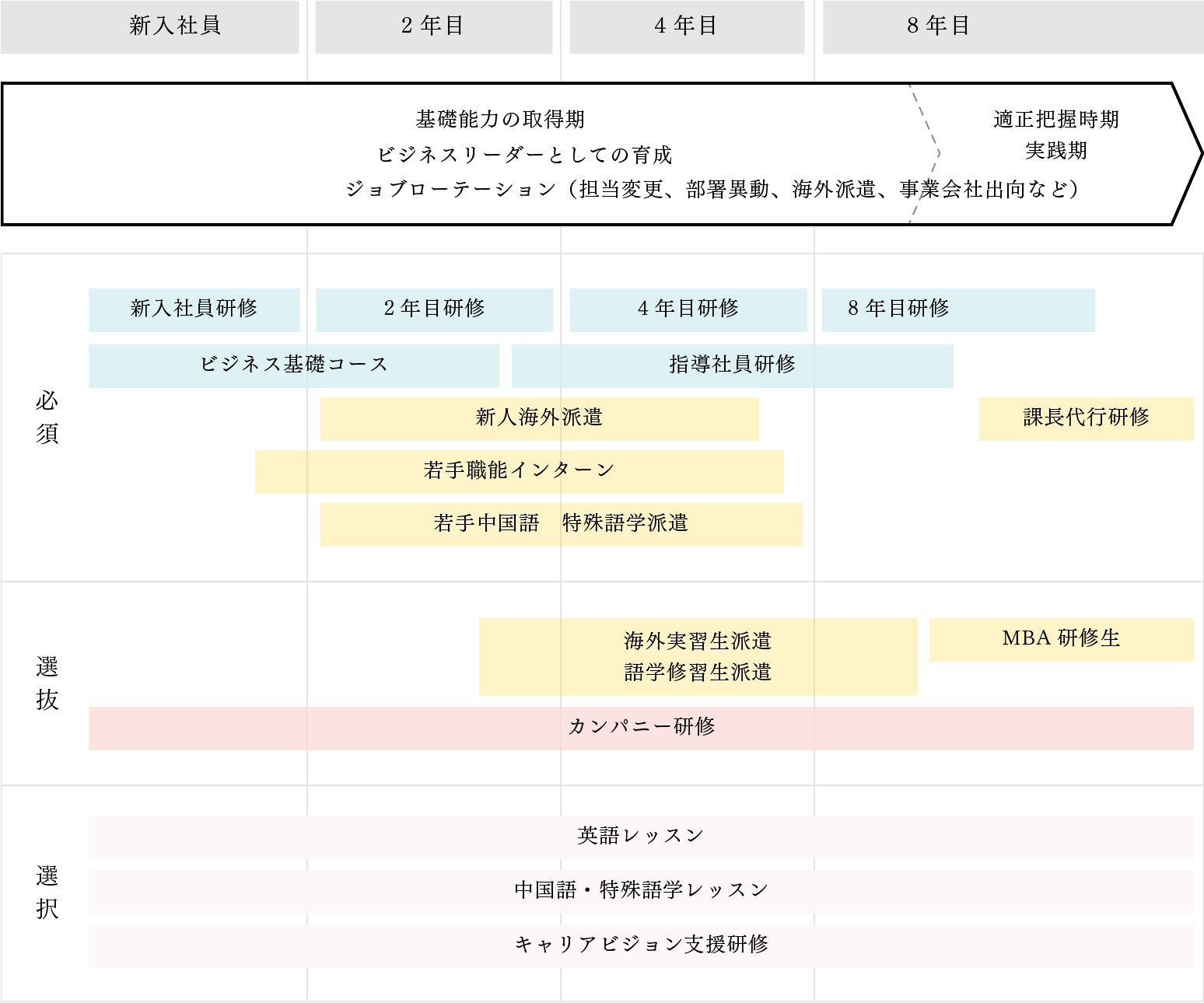Select the 若手中国語 特殊語学派遣 bar
The image size is (1204, 1003).
click(561, 524)
